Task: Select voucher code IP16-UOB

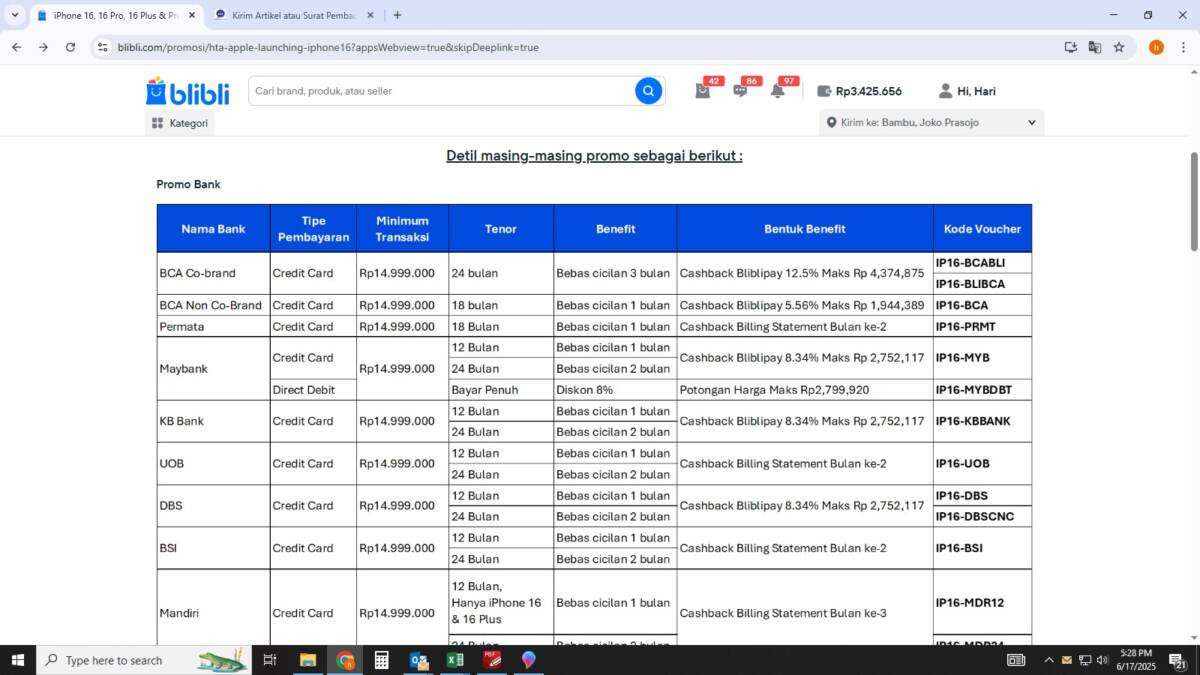Action: point(962,464)
